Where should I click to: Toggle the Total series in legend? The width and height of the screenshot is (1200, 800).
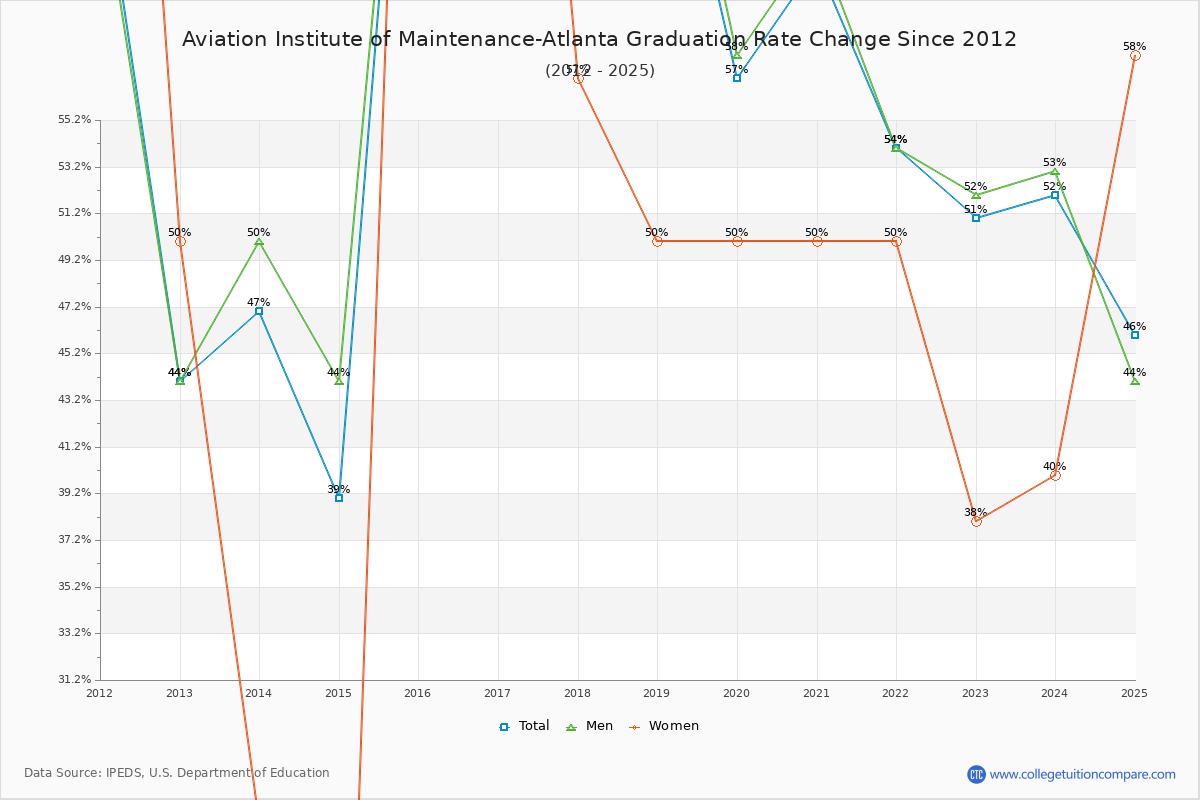(524, 726)
